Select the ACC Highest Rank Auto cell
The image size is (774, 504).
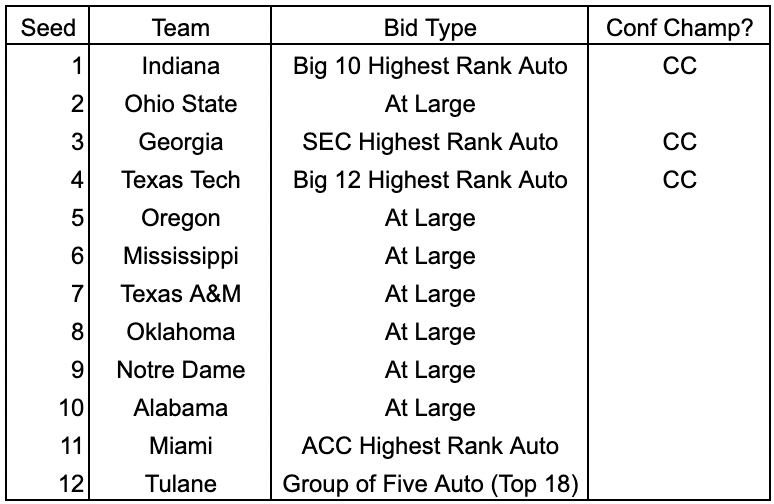(430, 446)
